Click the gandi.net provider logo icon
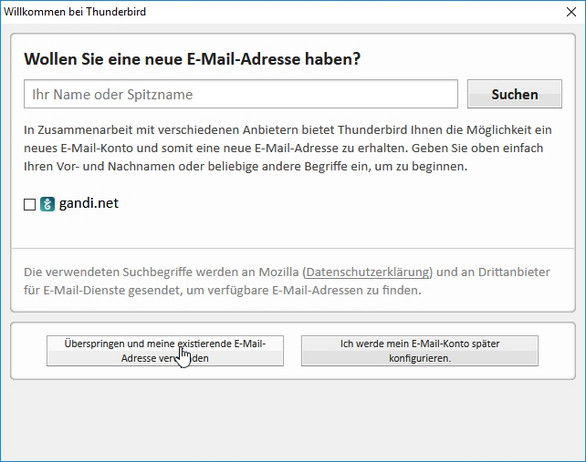 (x=47, y=204)
